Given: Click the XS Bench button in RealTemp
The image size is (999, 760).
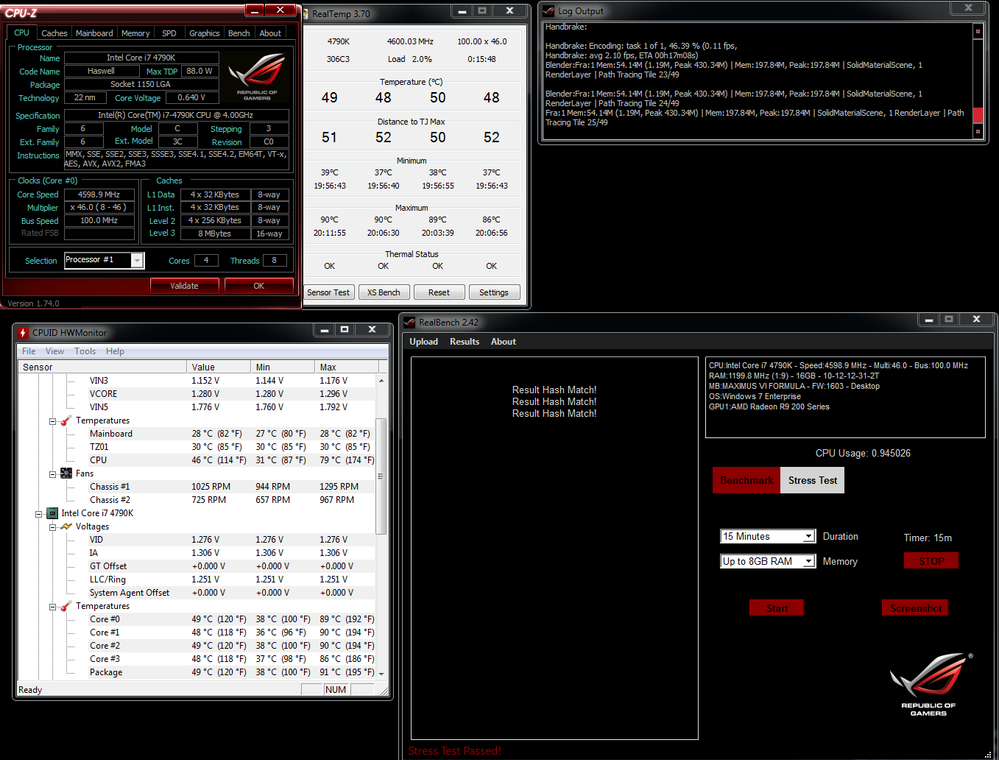Looking at the screenshot, I should point(384,292).
